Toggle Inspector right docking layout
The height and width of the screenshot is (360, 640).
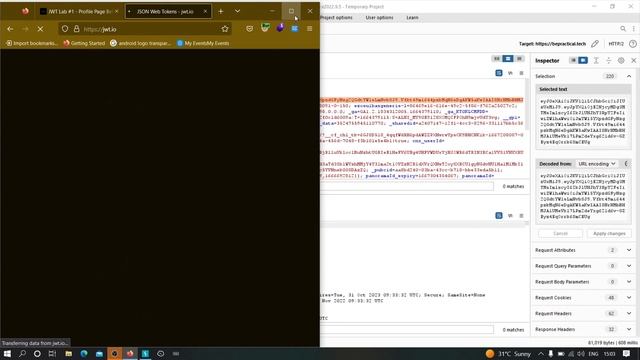coord(583,60)
